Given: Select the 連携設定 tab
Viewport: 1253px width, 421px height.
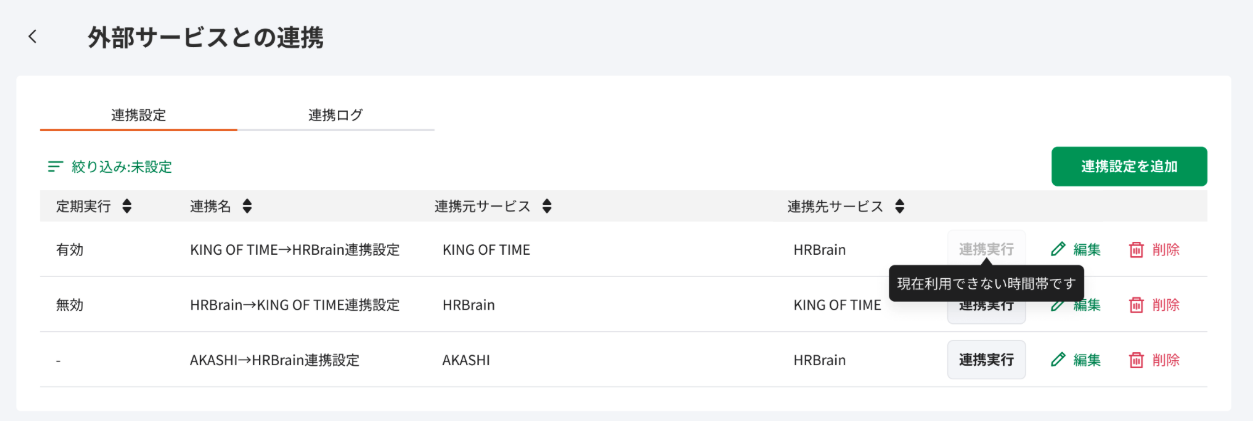Looking at the screenshot, I should point(139,115).
